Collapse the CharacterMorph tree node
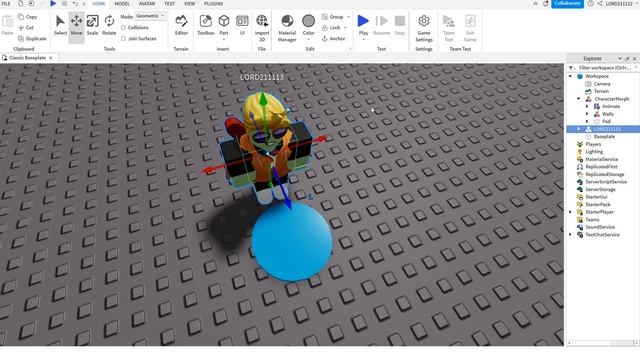 pos(578,99)
